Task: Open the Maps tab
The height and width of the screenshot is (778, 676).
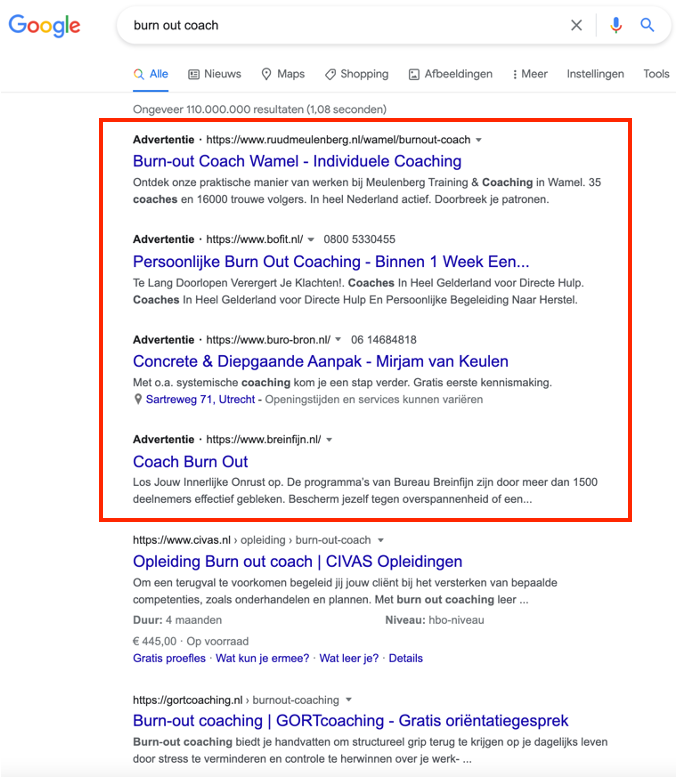Action: point(283,74)
